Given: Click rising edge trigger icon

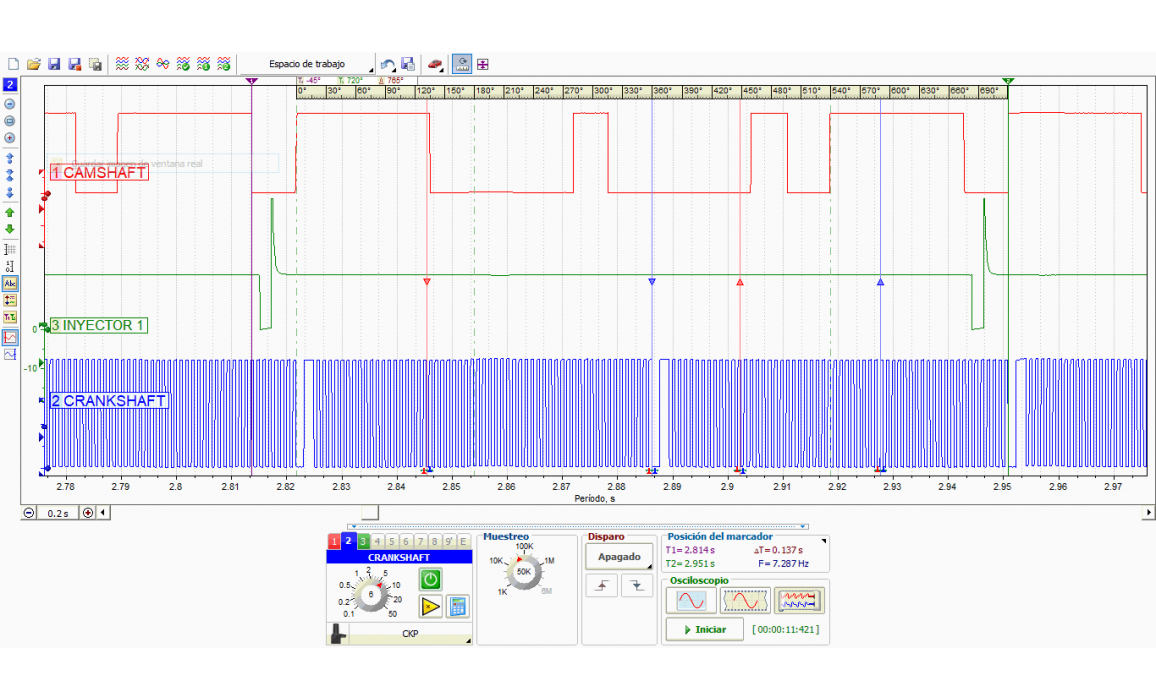Looking at the screenshot, I should (x=602, y=587).
